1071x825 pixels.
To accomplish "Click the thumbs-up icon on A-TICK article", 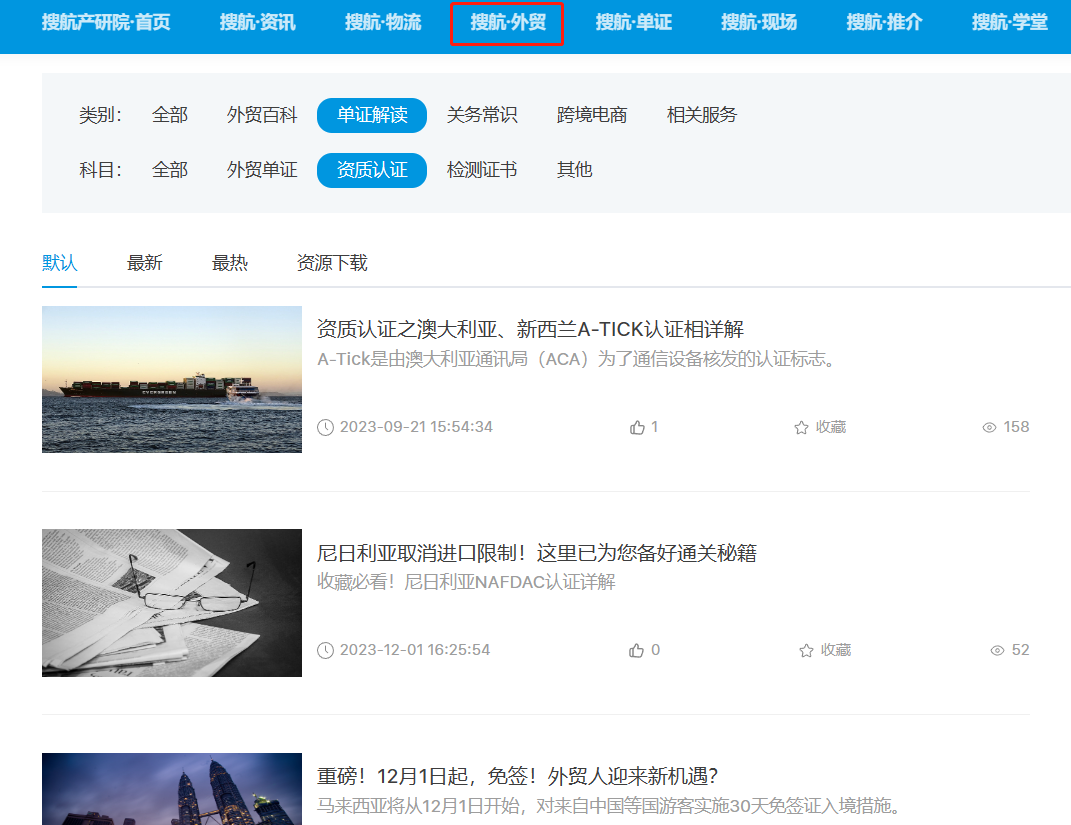I will (x=637, y=428).
